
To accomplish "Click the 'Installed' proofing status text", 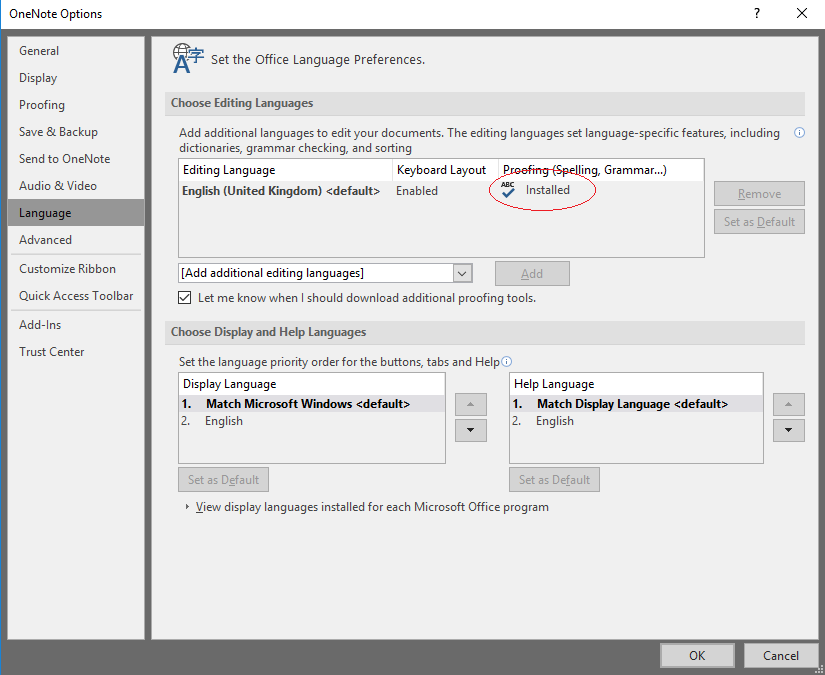I will point(548,190).
